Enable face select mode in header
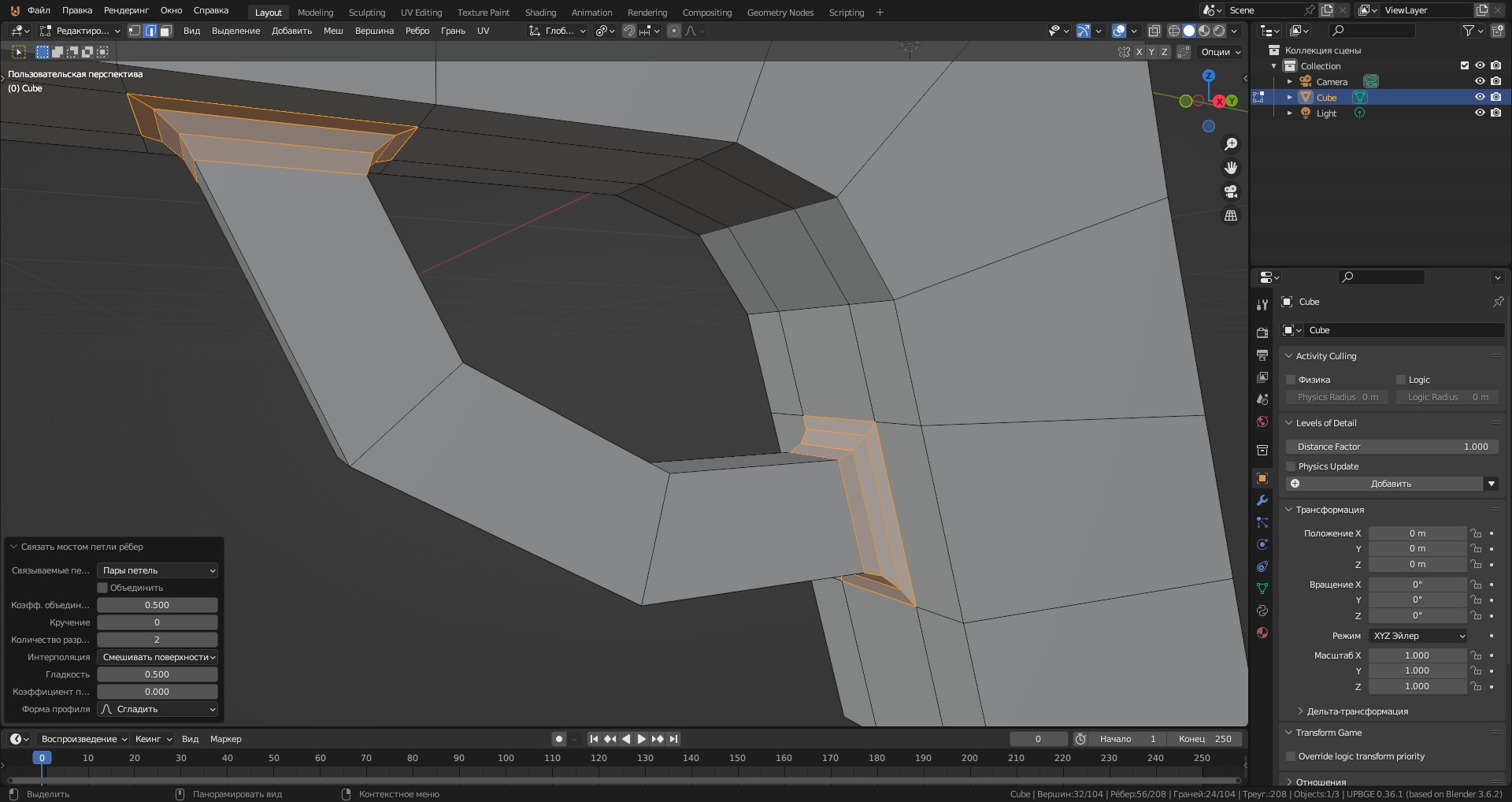Screen dimensions: 1512x802 point(165,30)
